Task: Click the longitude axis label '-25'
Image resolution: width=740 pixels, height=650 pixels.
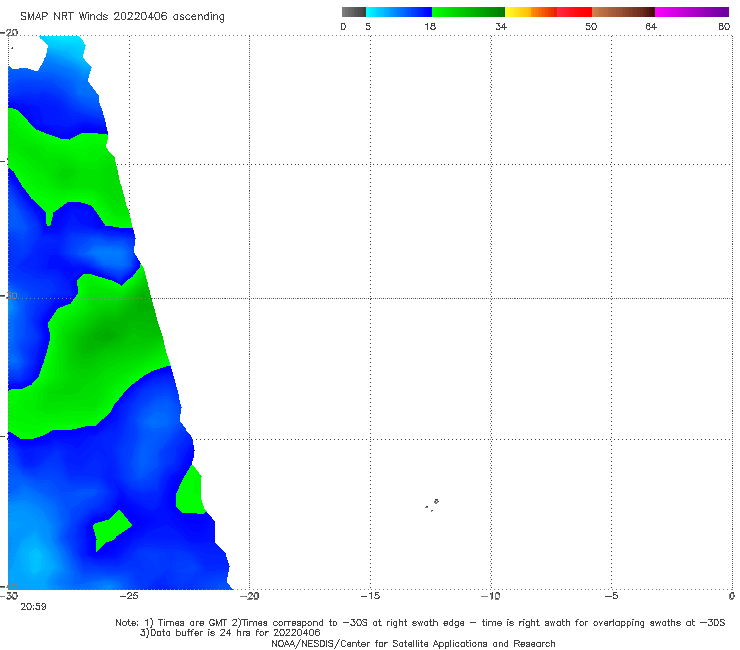Action: pyautogui.click(x=129, y=596)
